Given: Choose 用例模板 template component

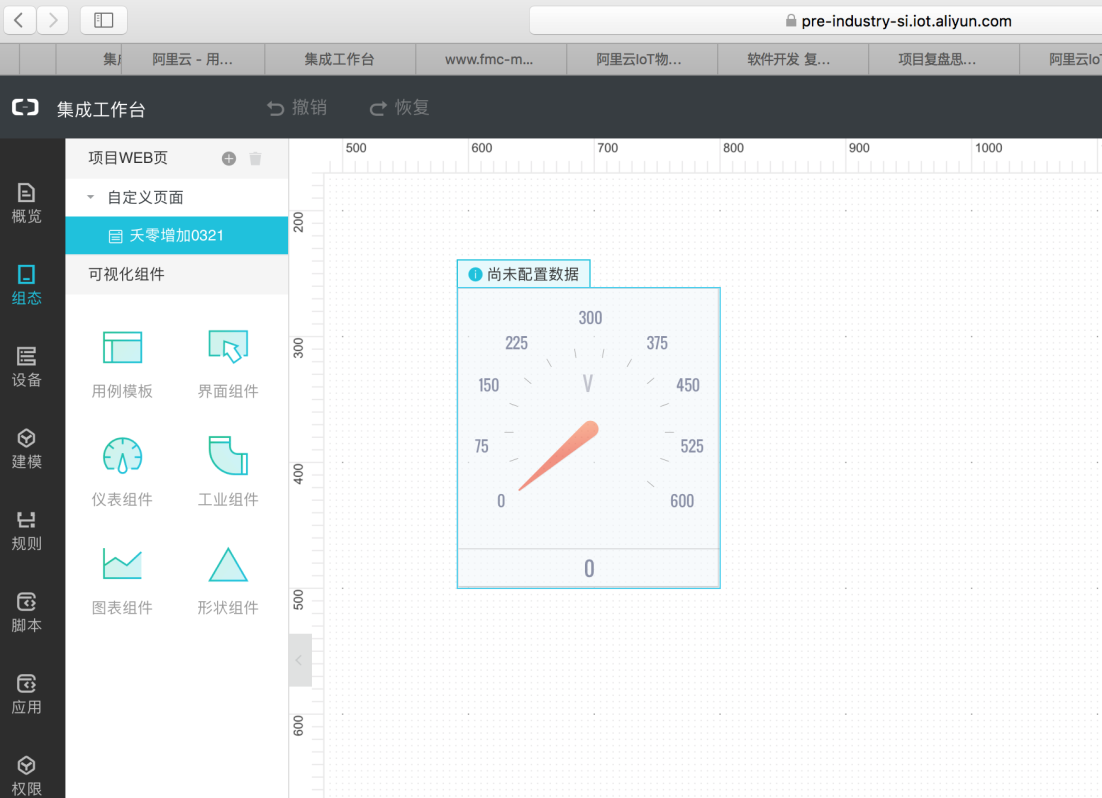Looking at the screenshot, I should (122, 364).
